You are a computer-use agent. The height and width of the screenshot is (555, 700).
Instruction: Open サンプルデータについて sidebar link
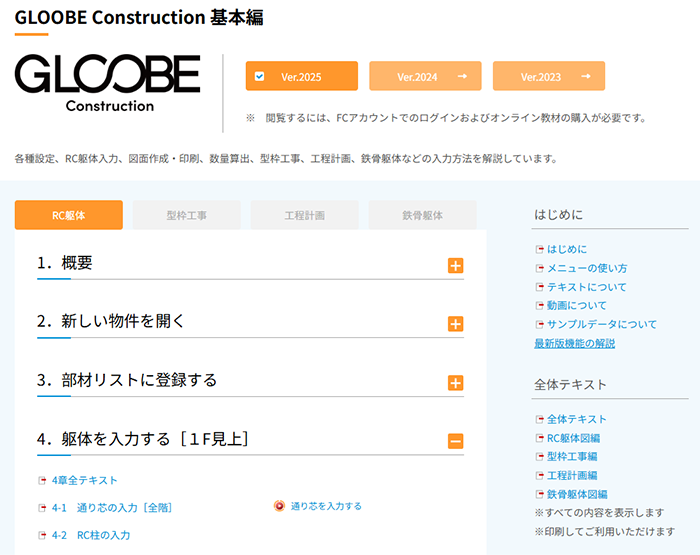[x=602, y=324]
